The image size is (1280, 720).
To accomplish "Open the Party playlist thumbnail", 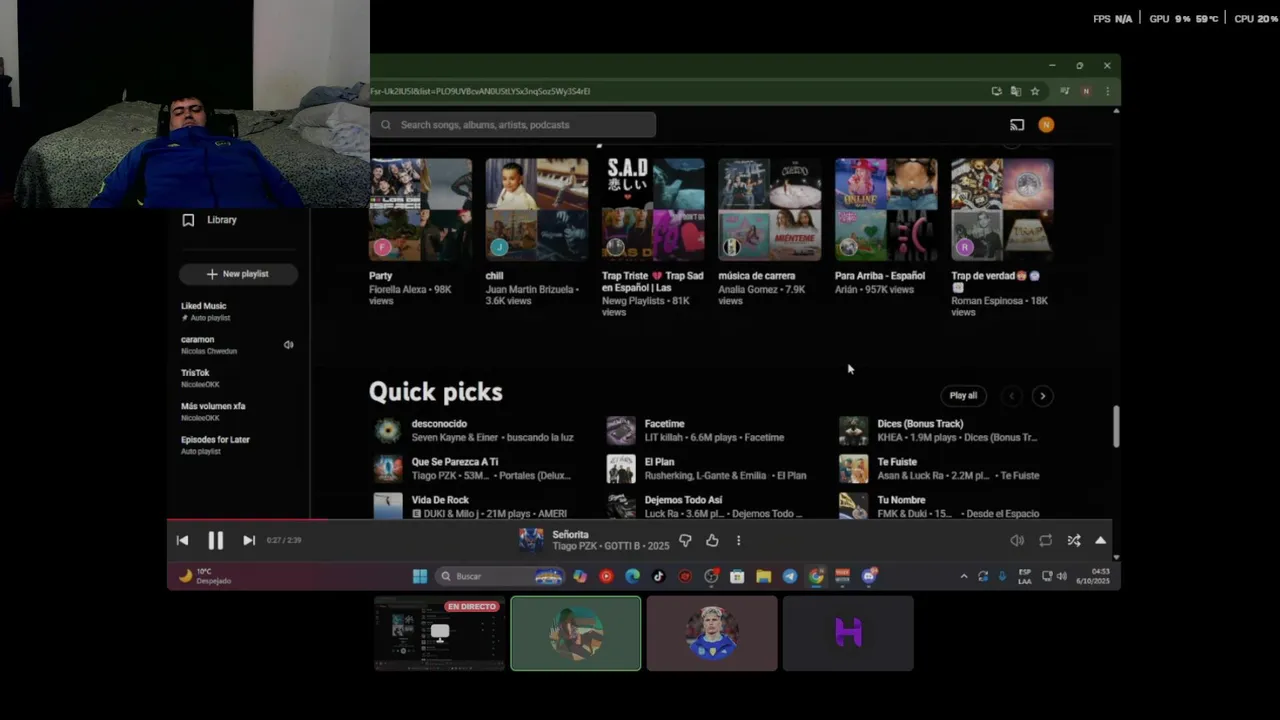I will pyautogui.click(x=420, y=210).
